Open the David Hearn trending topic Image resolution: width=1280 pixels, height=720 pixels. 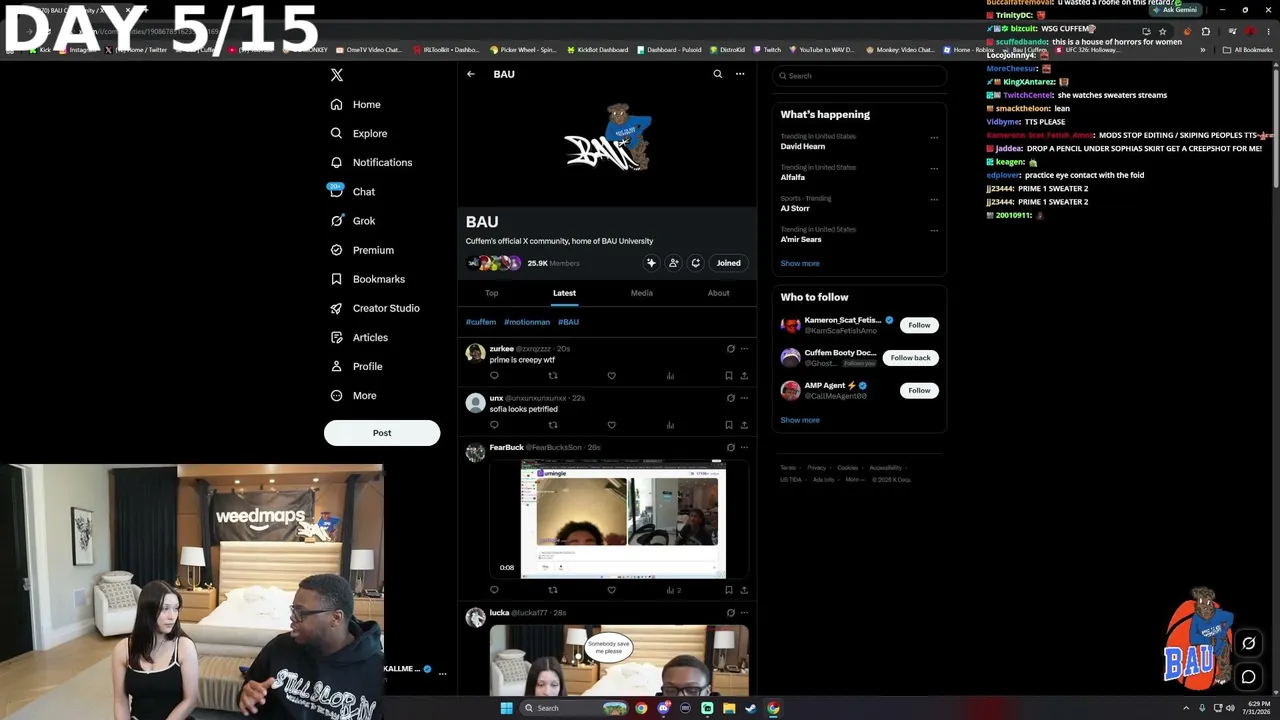(x=803, y=147)
